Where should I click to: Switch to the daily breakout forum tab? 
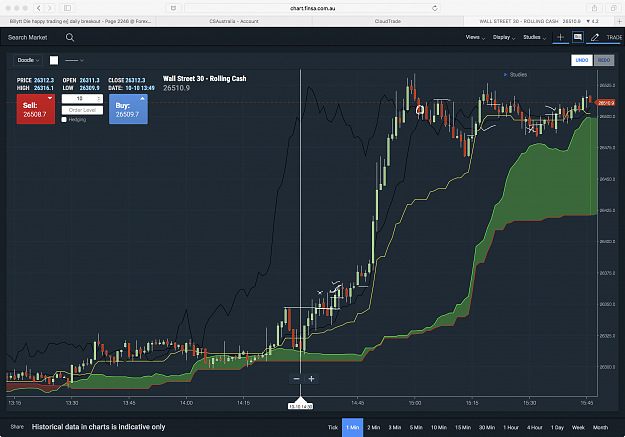(x=80, y=21)
